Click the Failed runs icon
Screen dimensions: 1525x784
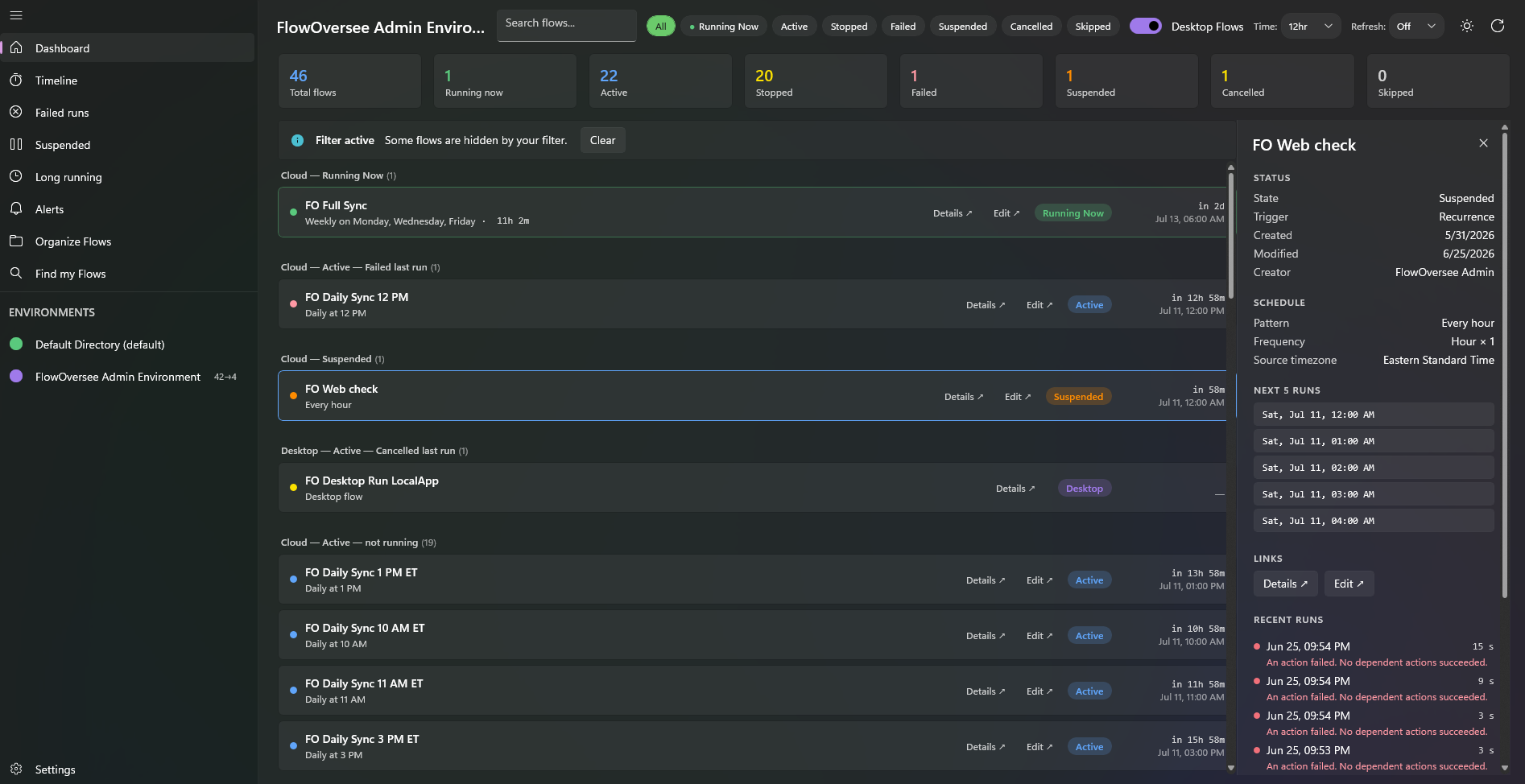pyautogui.click(x=16, y=112)
